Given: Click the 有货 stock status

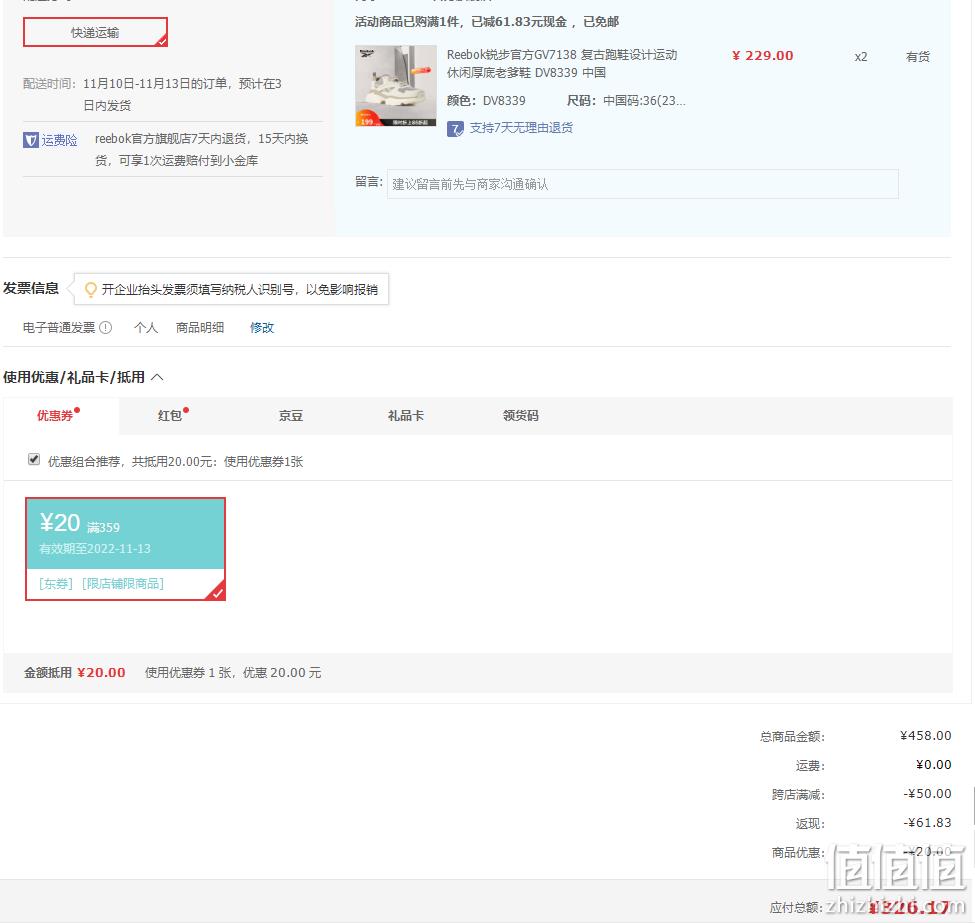Looking at the screenshot, I should tap(918, 57).
